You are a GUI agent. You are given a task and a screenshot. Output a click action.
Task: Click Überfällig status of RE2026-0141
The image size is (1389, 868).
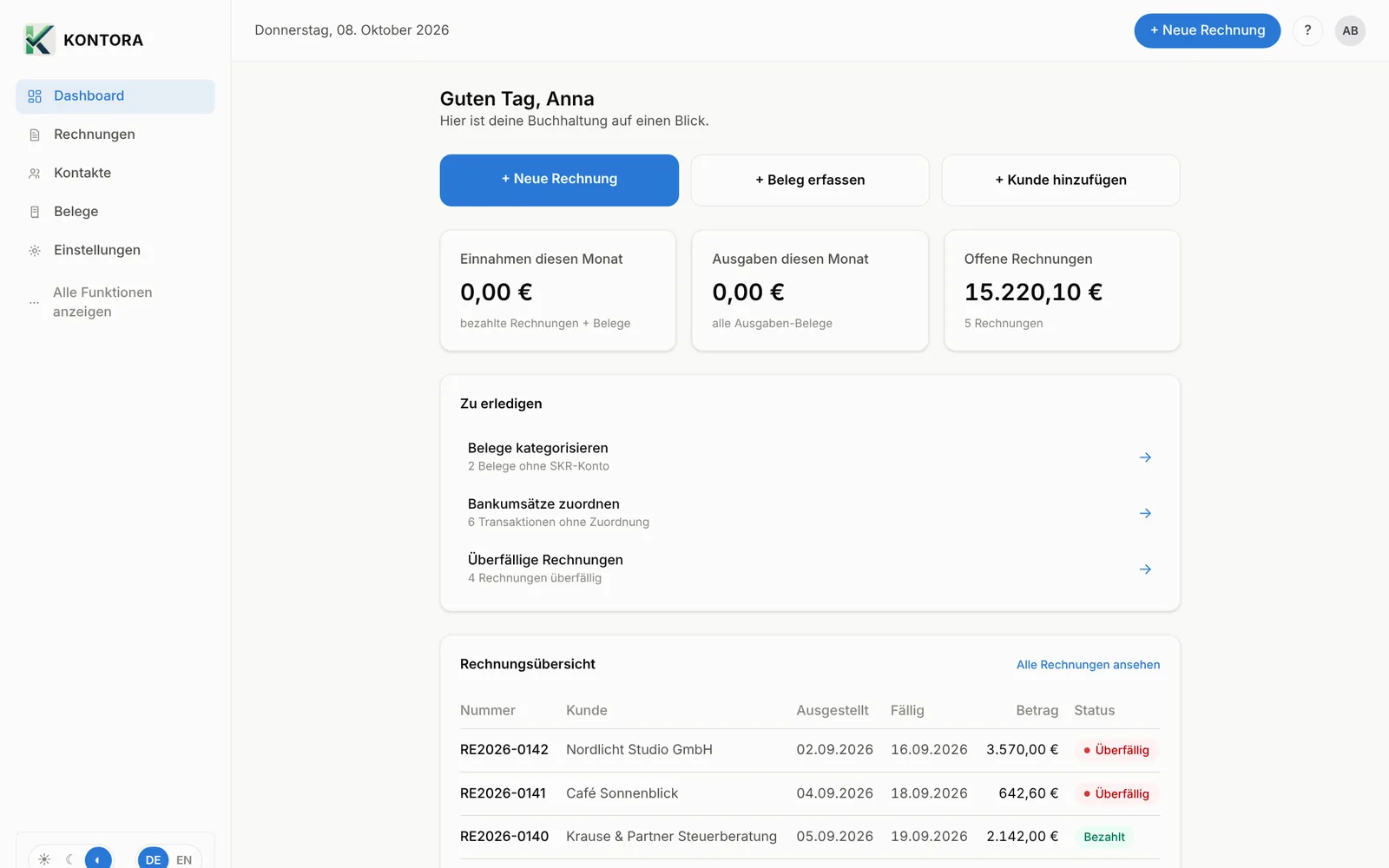[1116, 793]
